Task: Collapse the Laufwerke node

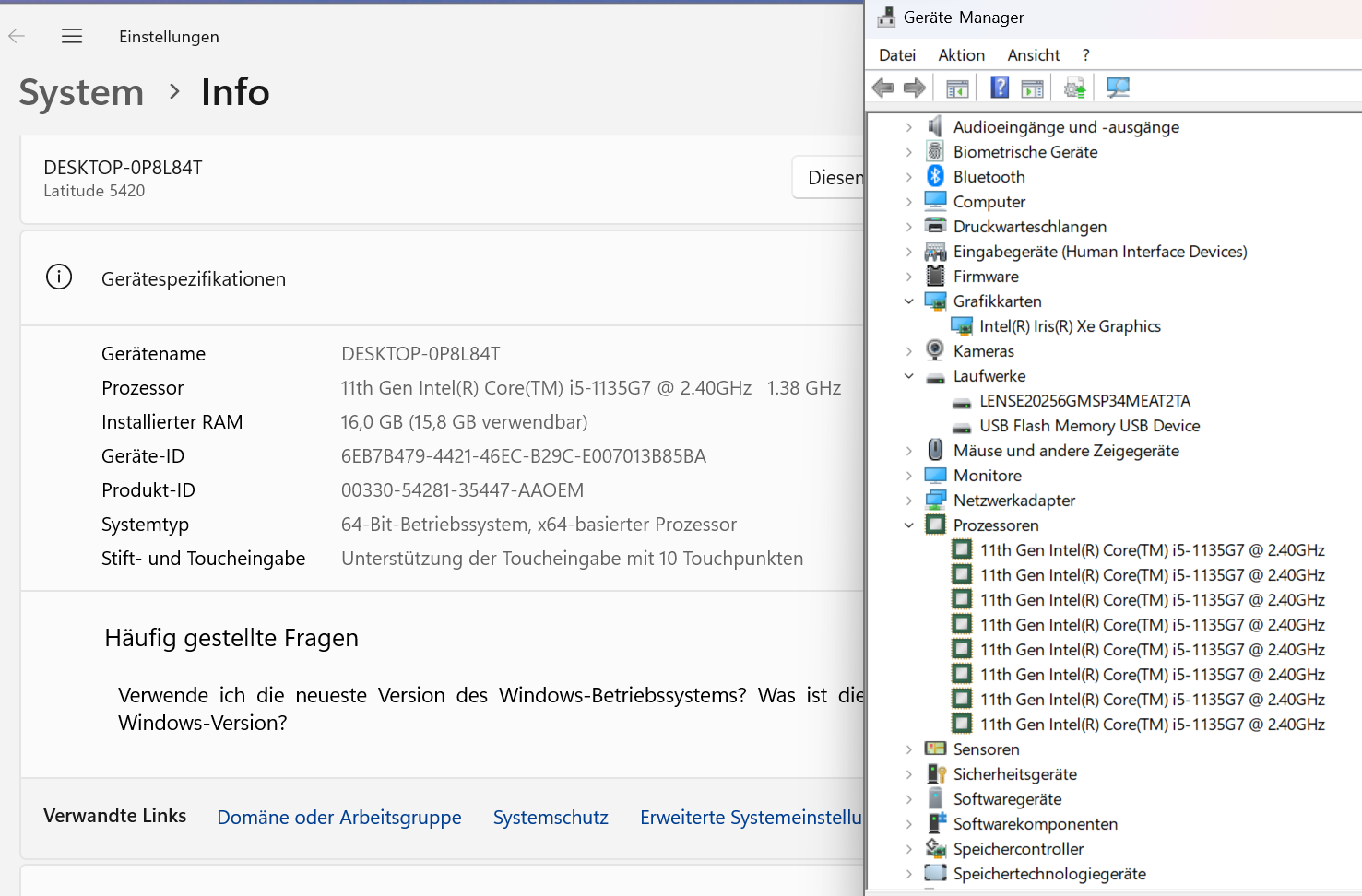Action: (909, 376)
